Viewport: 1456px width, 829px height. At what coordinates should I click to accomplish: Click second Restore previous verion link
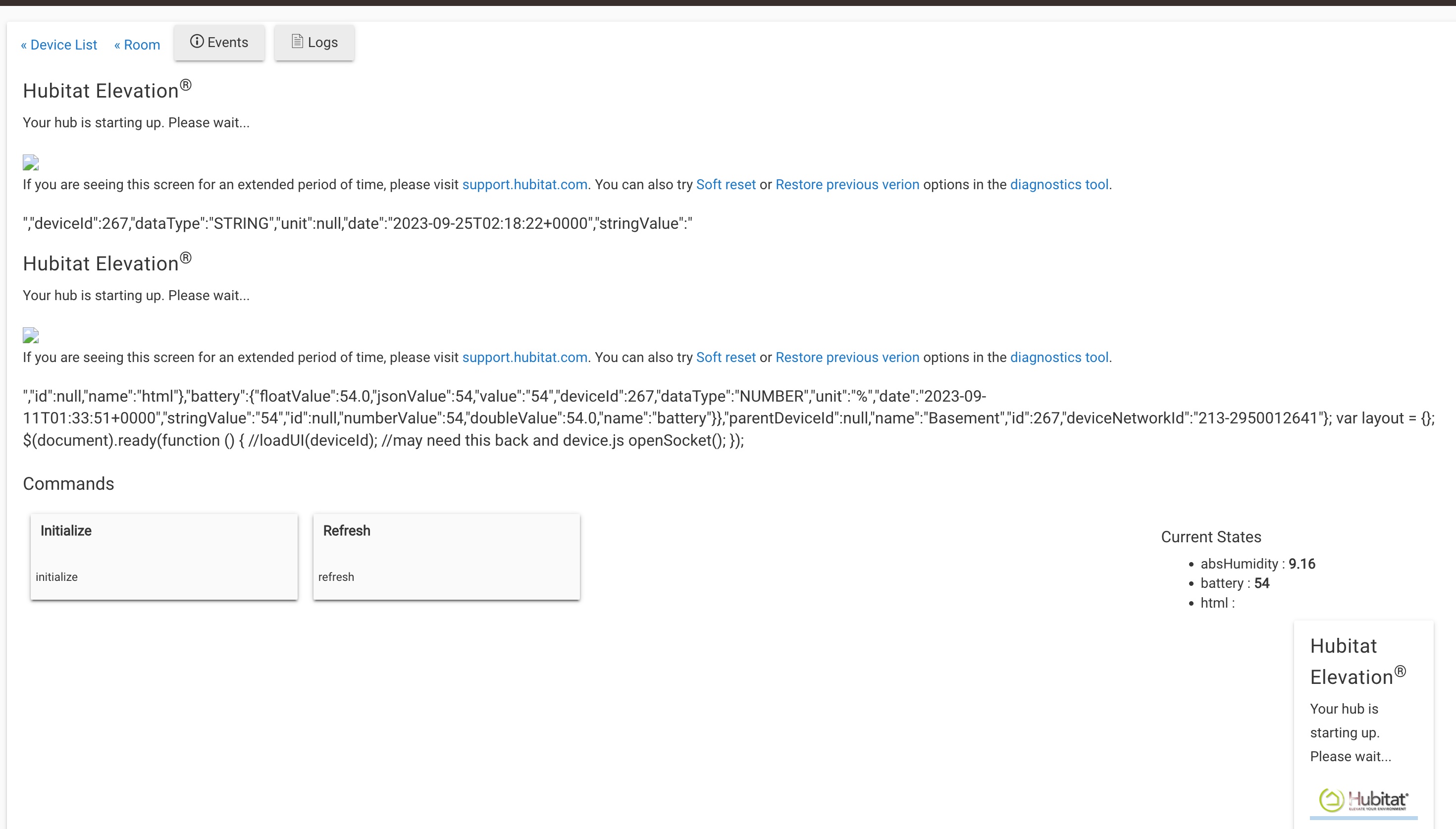(847, 357)
